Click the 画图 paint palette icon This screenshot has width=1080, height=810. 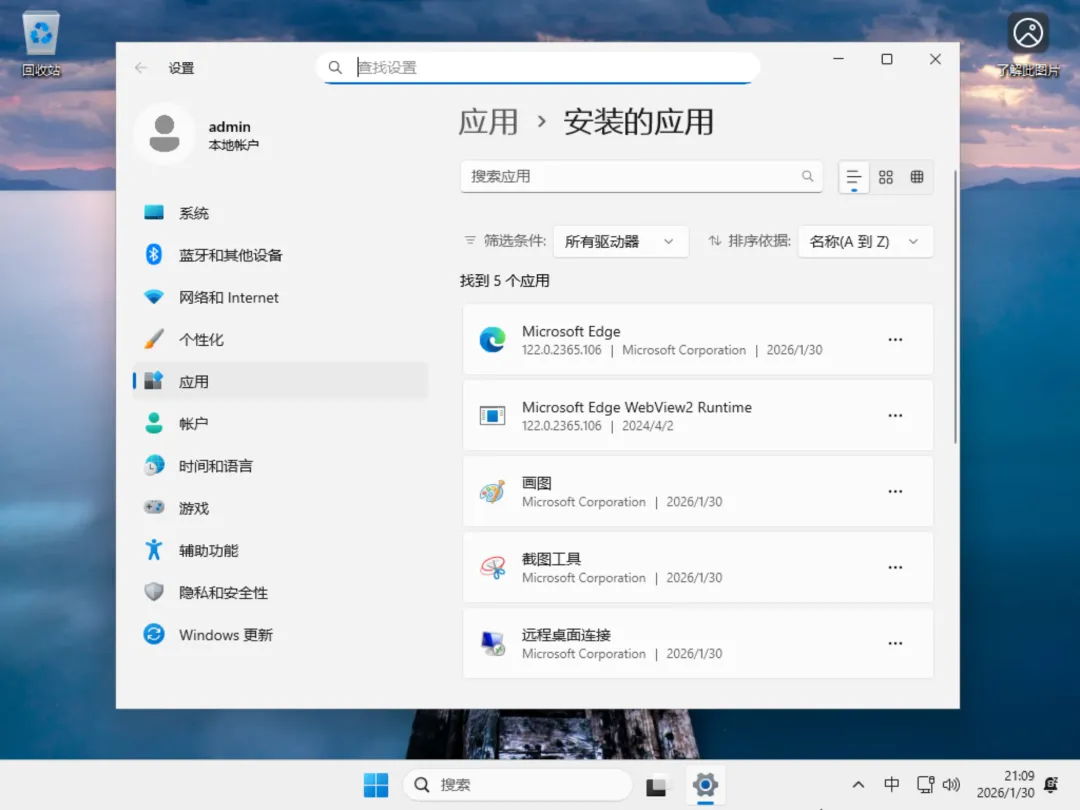pos(492,492)
